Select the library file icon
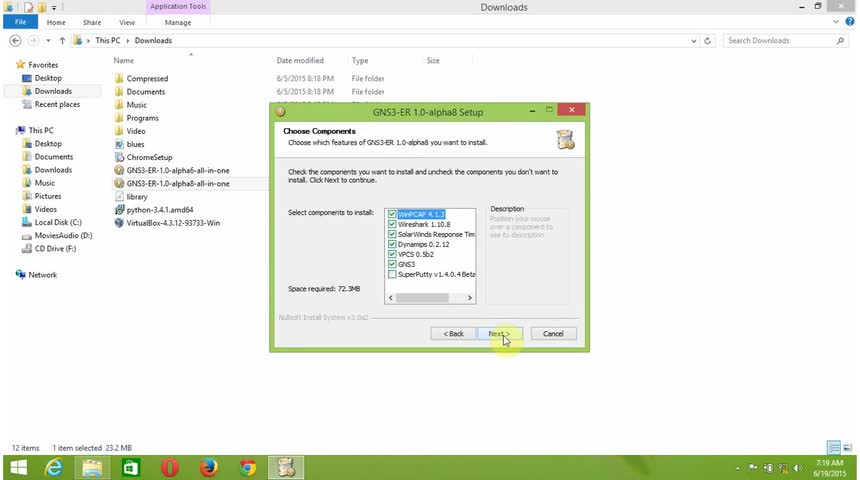The height and width of the screenshot is (480, 860). (x=119, y=197)
